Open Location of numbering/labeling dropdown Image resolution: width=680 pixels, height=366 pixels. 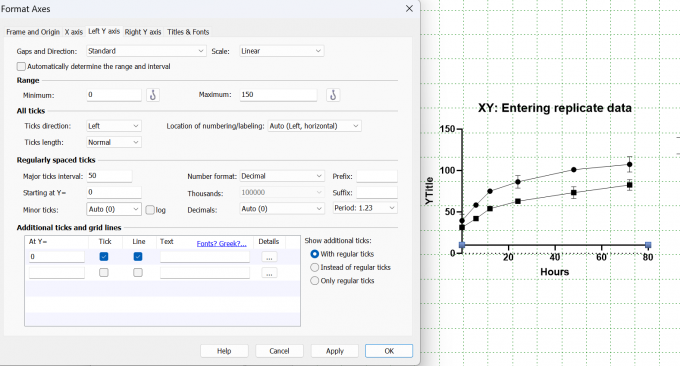[314, 126]
